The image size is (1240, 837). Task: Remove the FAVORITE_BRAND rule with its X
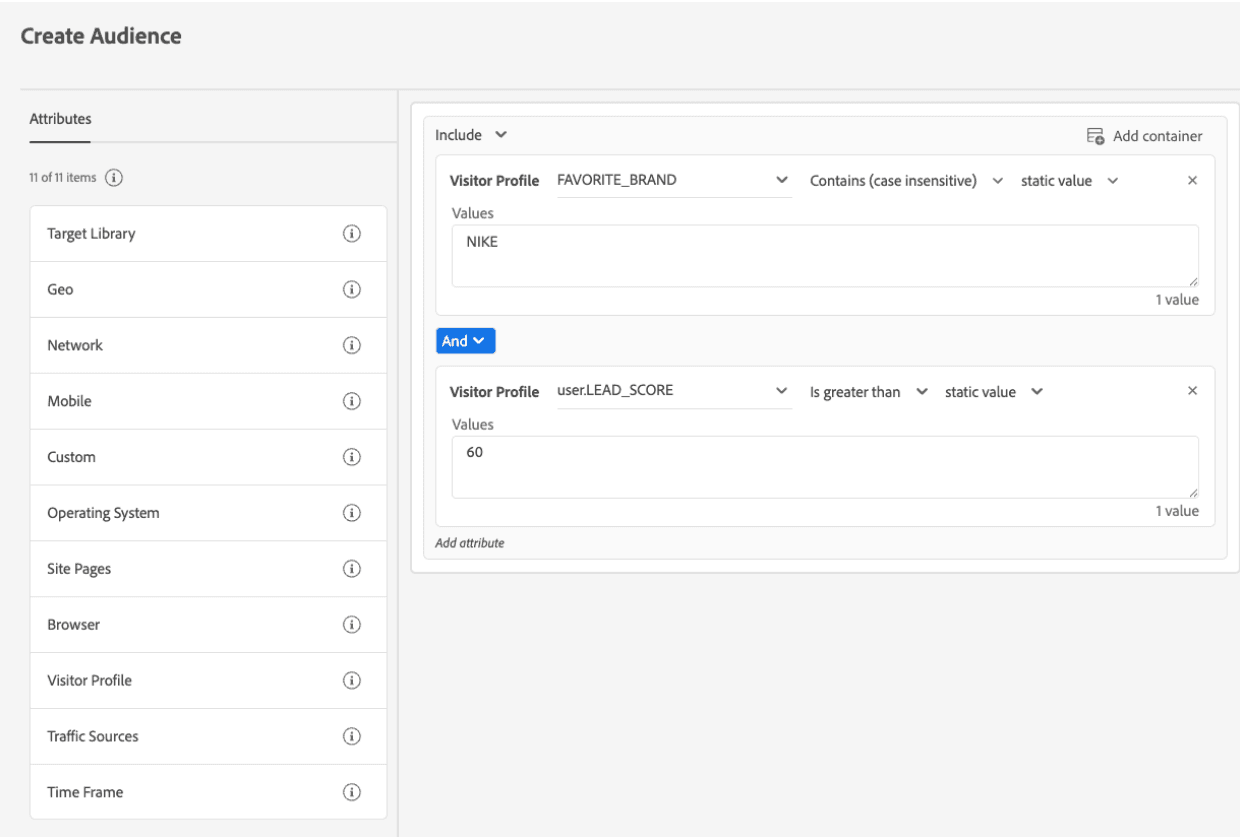tap(1192, 181)
